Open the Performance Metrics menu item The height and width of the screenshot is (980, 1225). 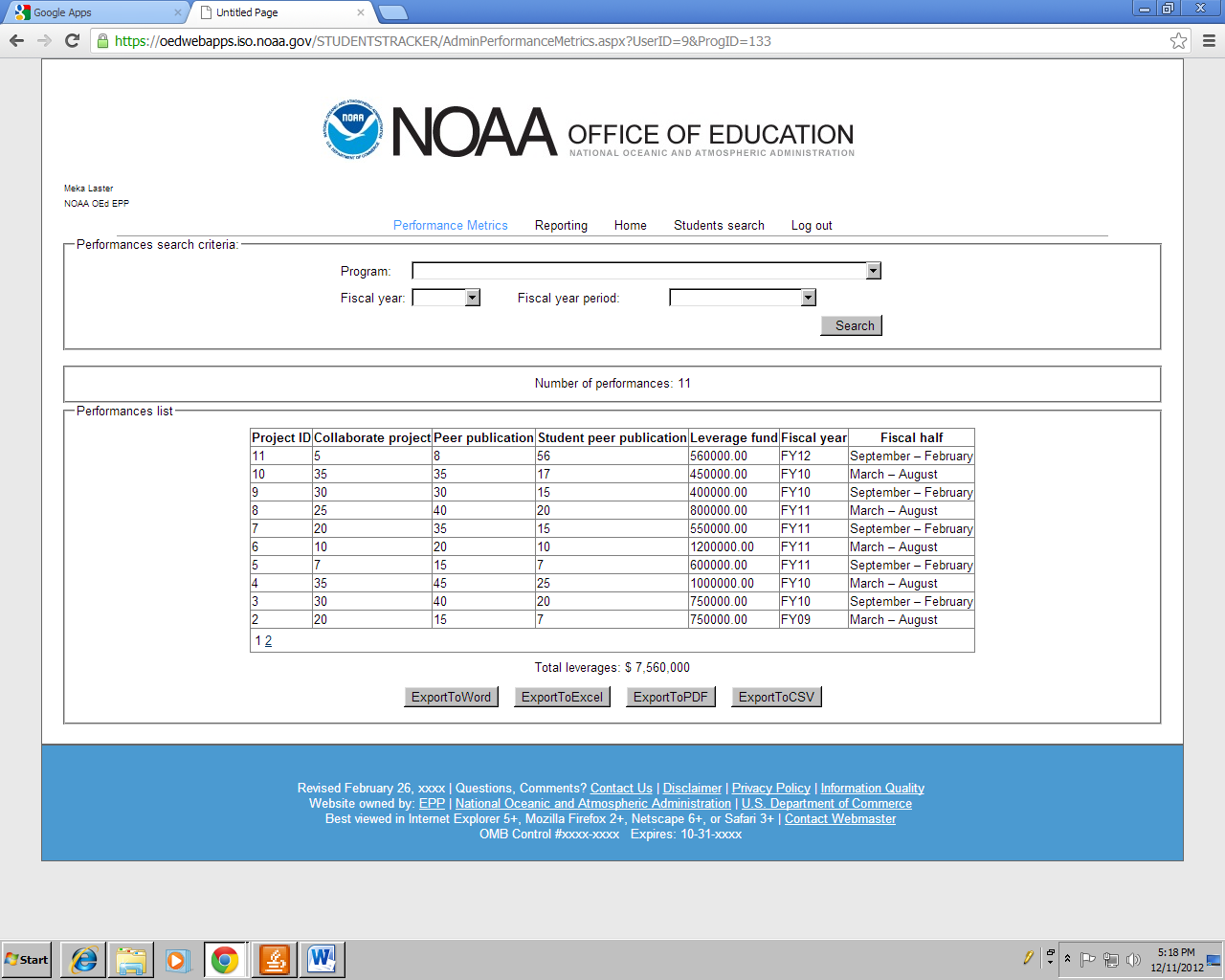(x=451, y=226)
